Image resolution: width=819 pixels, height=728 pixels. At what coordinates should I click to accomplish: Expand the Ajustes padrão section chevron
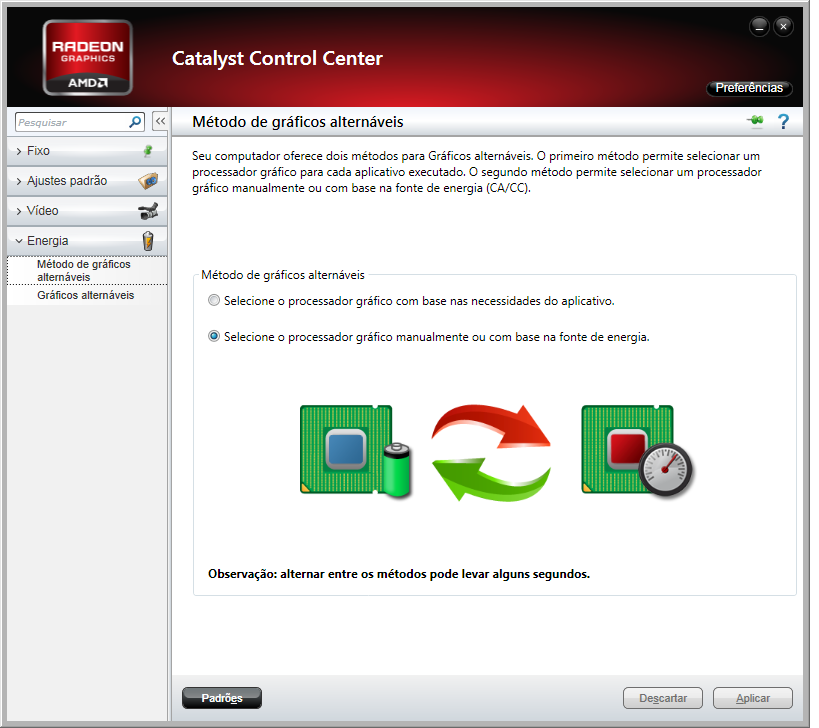click(19, 181)
